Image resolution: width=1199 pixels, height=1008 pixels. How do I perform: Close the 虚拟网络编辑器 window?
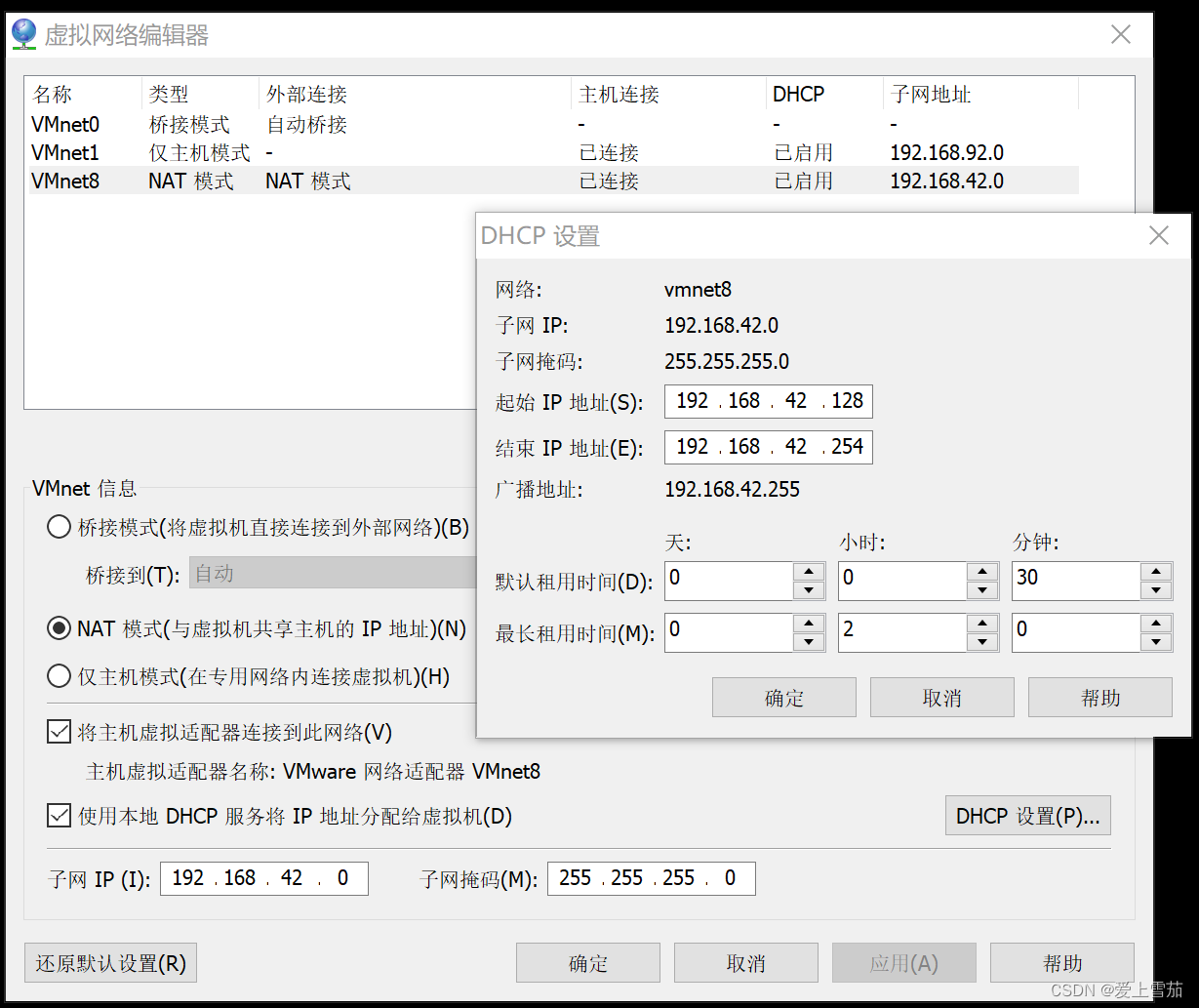pyautogui.click(x=1121, y=35)
